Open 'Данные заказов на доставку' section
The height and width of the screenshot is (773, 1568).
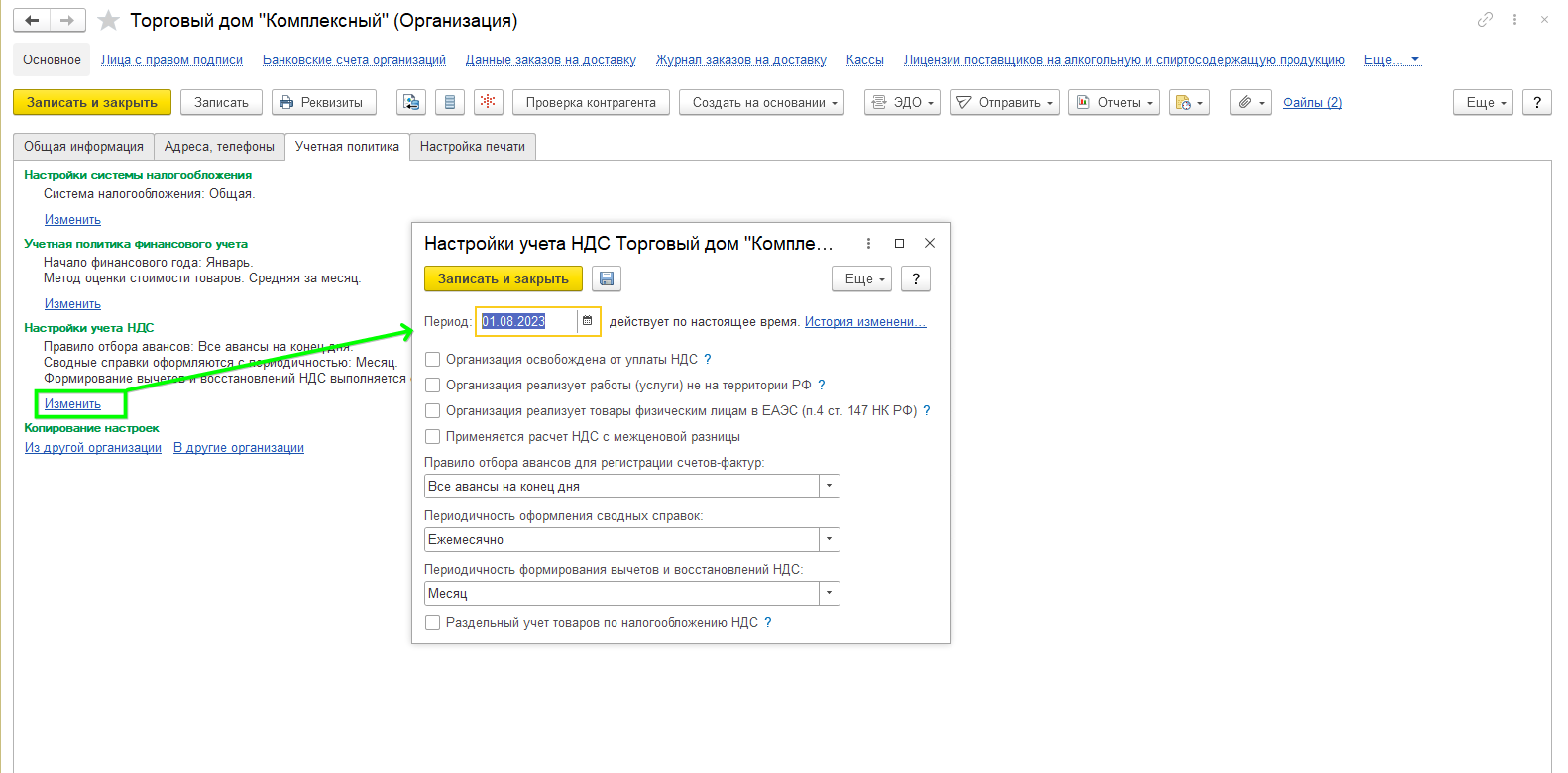(x=550, y=59)
